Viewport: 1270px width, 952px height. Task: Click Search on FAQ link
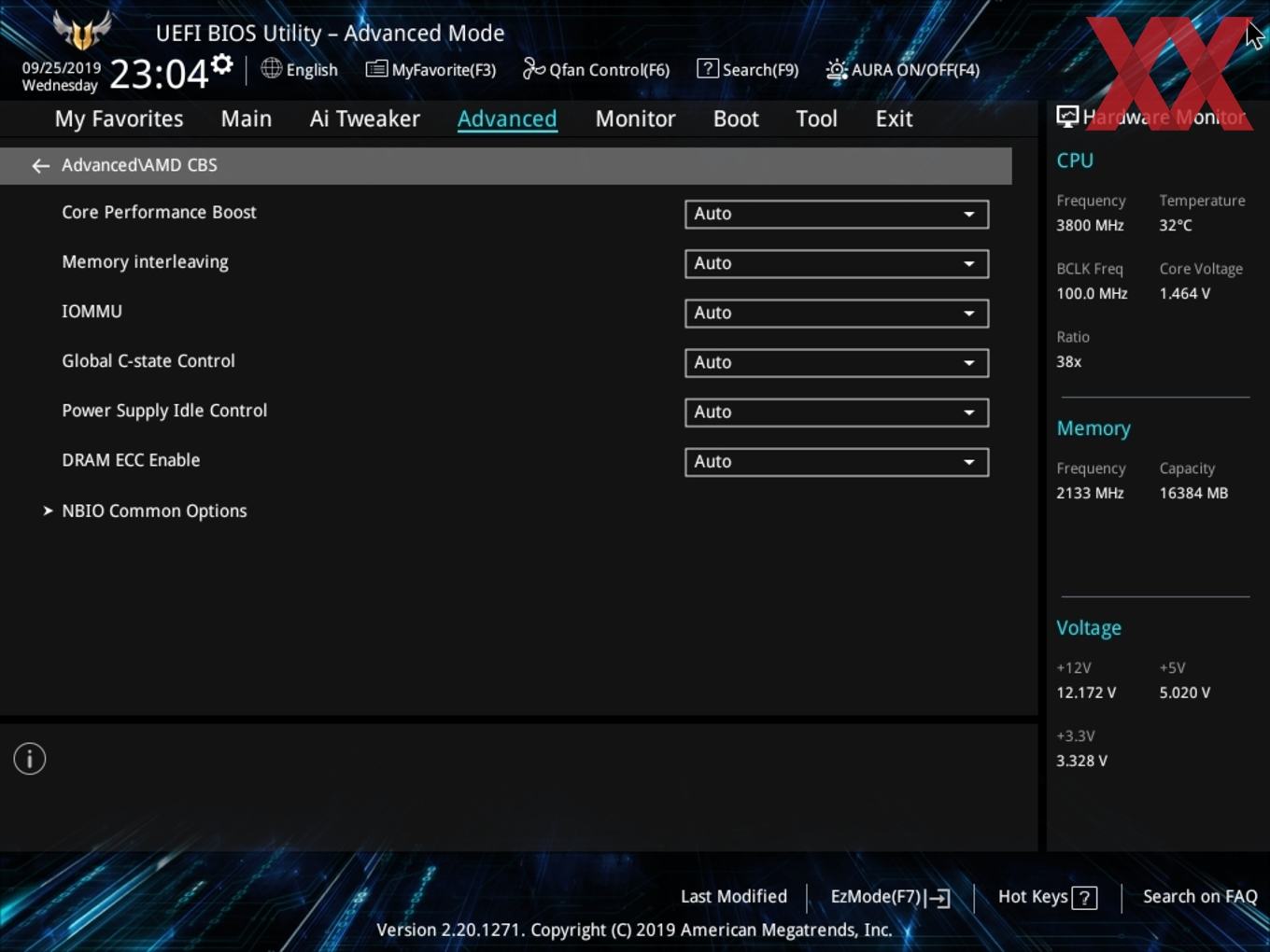tap(1200, 896)
